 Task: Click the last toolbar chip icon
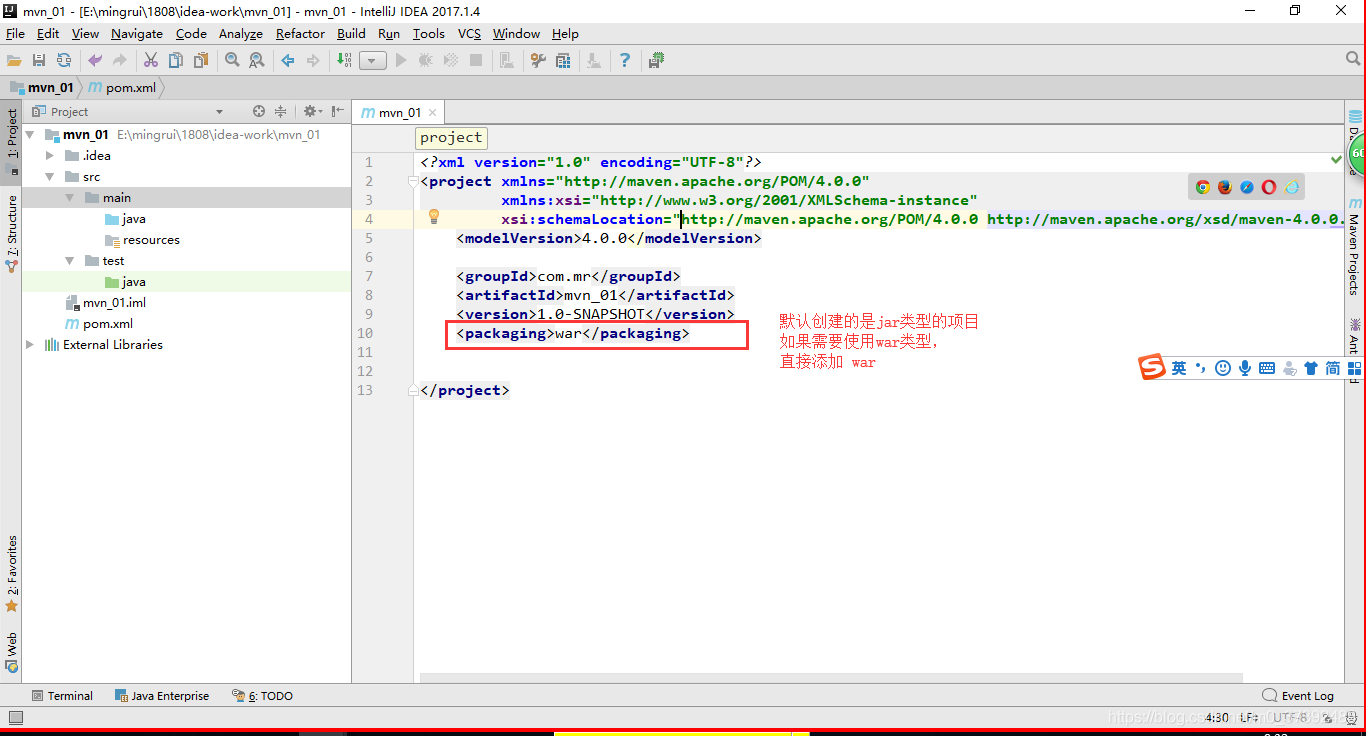click(x=656, y=61)
